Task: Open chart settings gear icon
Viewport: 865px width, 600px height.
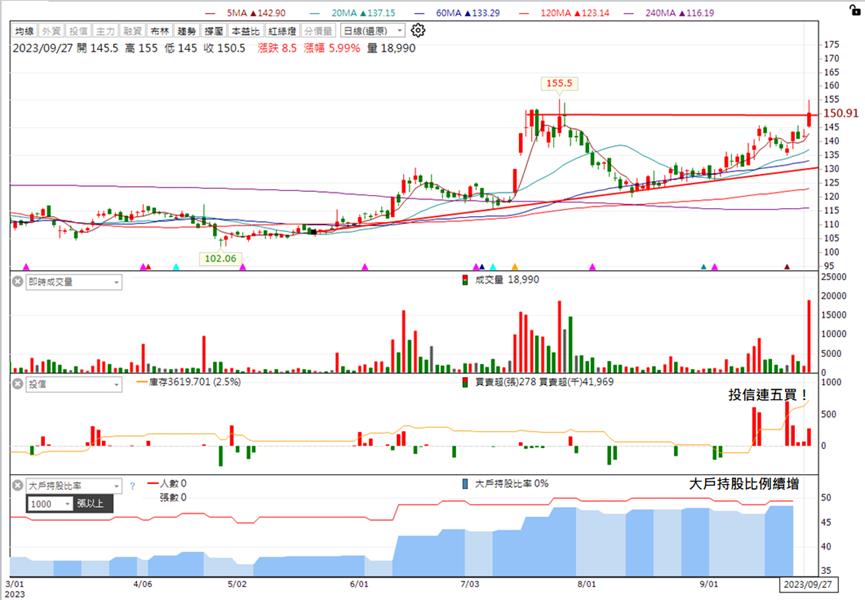Action: click(418, 30)
